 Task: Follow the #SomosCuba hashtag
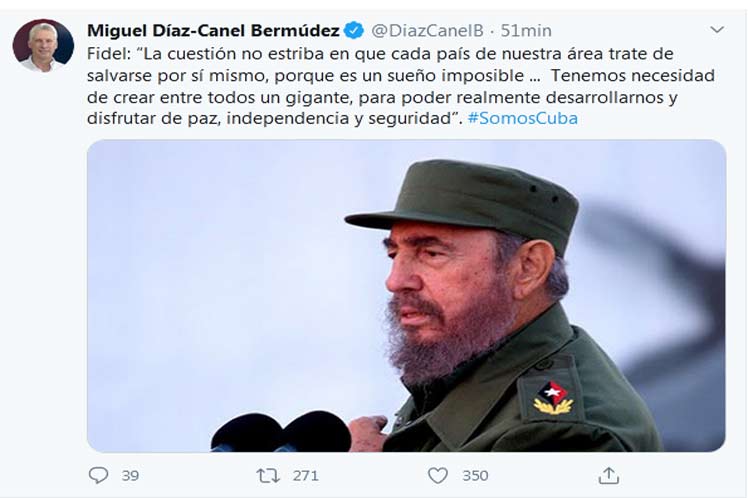(523, 118)
